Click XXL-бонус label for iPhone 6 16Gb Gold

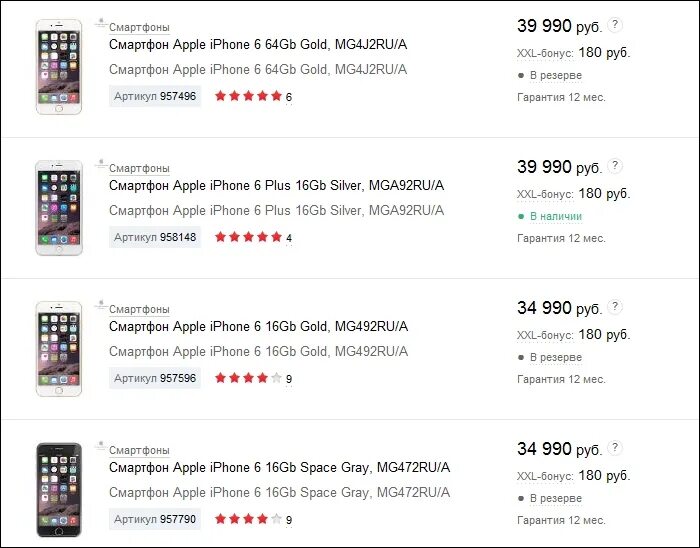pyautogui.click(x=545, y=335)
